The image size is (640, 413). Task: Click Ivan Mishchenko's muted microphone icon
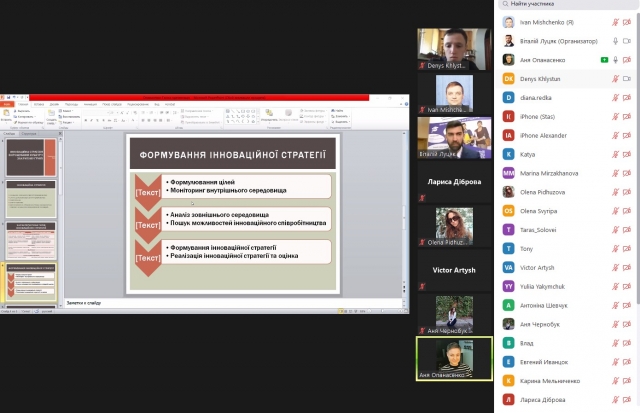pyautogui.click(x=615, y=22)
